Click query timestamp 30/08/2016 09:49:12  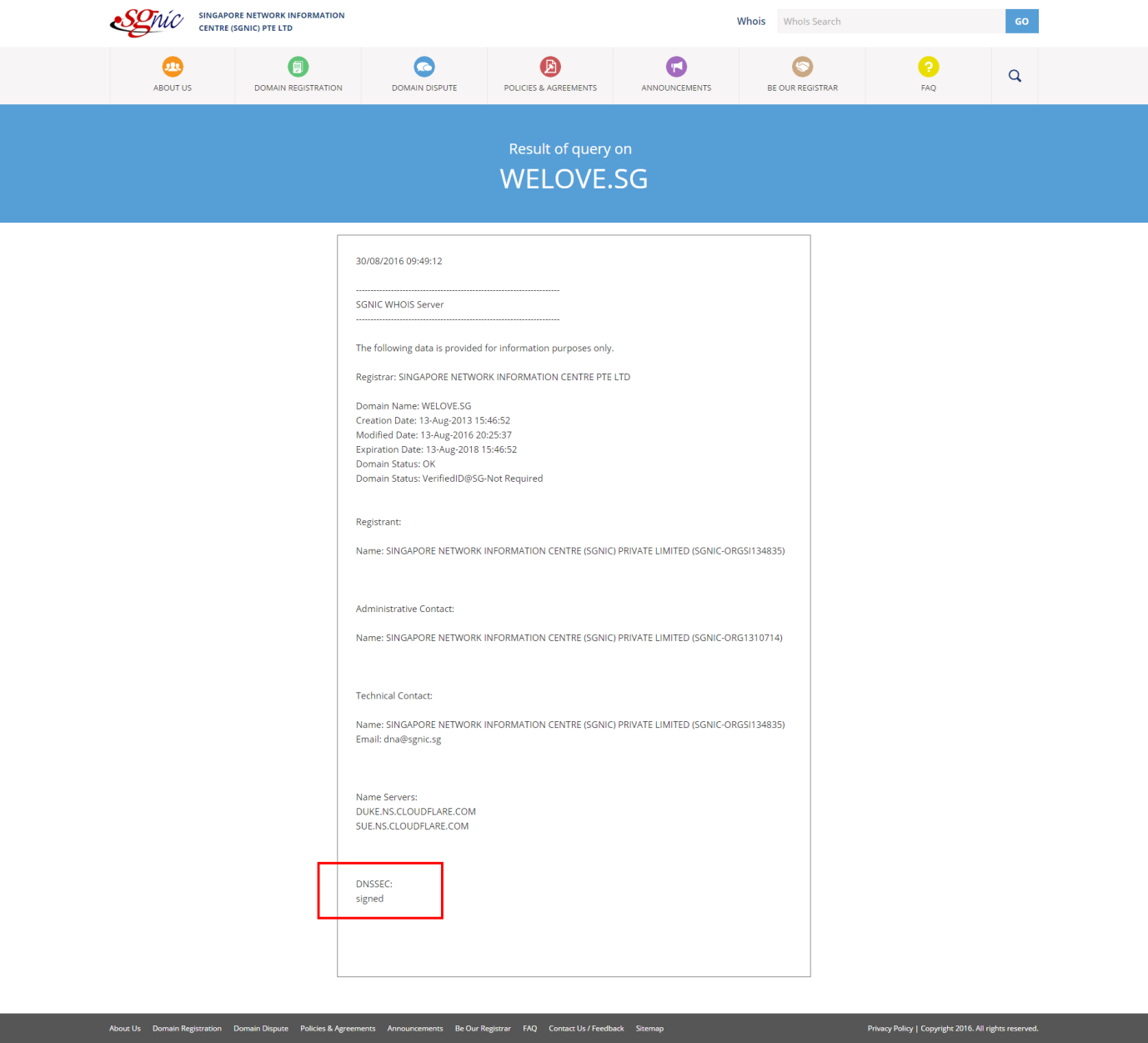[399, 261]
